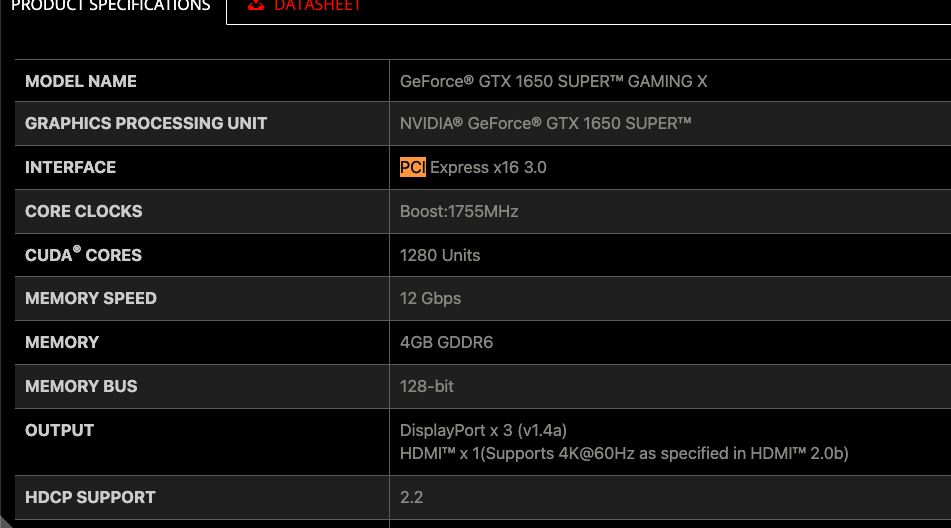951x528 pixels.
Task: Click the DisplayPort x 3 output text
Action: [x=483, y=430]
